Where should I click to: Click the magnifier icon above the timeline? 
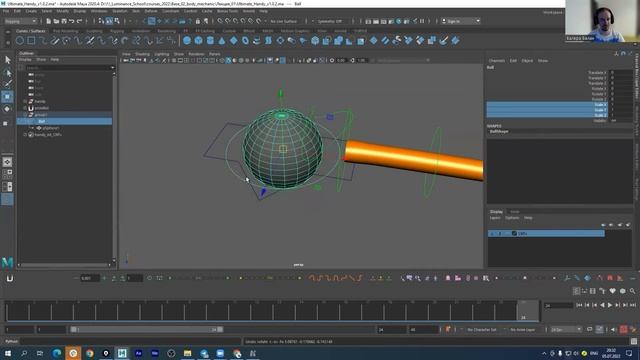point(632,291)
